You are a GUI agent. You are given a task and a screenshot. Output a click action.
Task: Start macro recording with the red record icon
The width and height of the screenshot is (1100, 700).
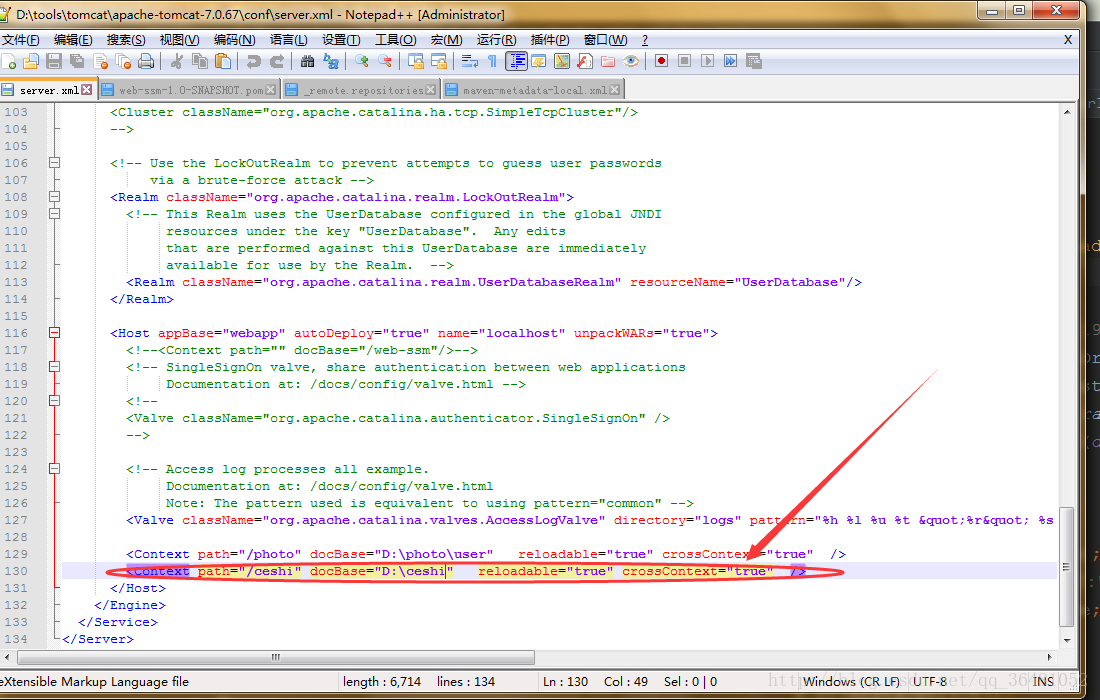click(x=661, y=62)
